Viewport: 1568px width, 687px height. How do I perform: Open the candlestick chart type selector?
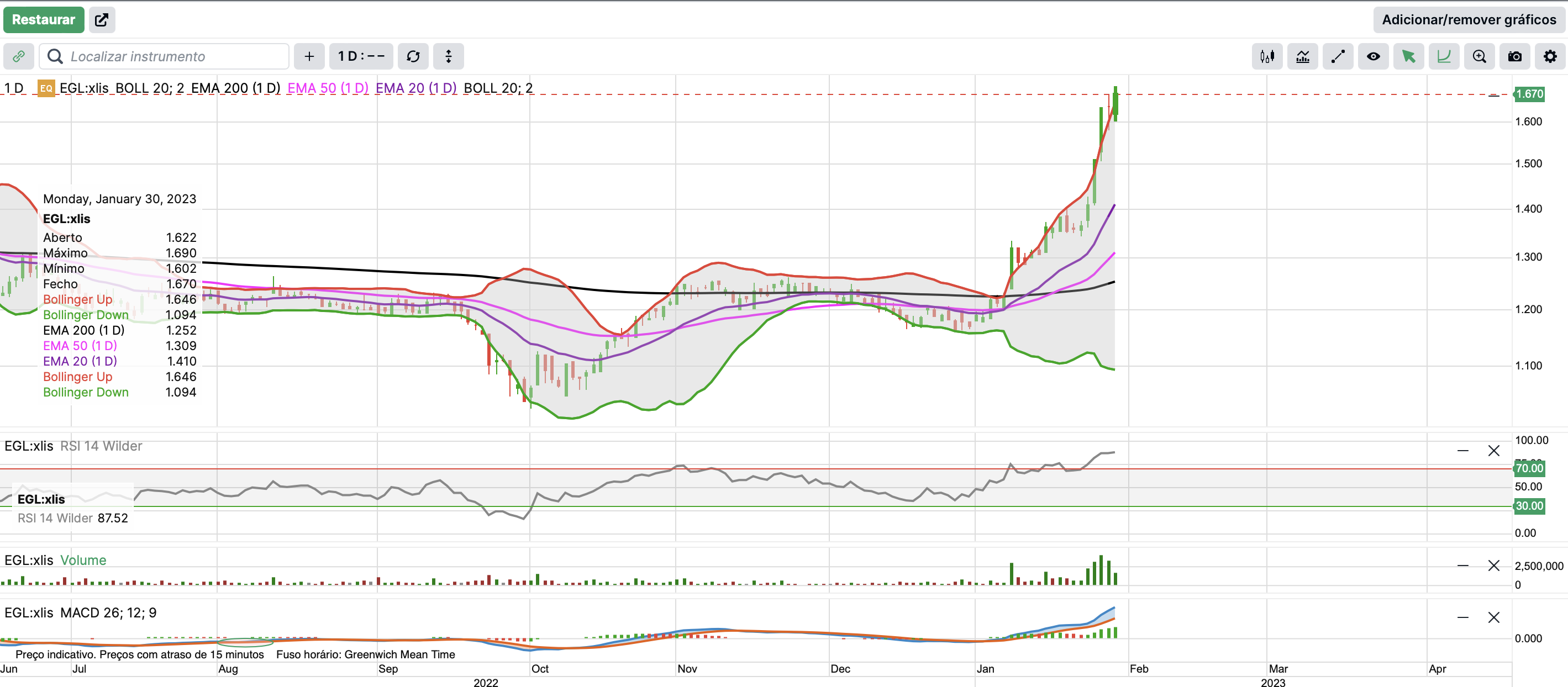tap(1267, 56)
